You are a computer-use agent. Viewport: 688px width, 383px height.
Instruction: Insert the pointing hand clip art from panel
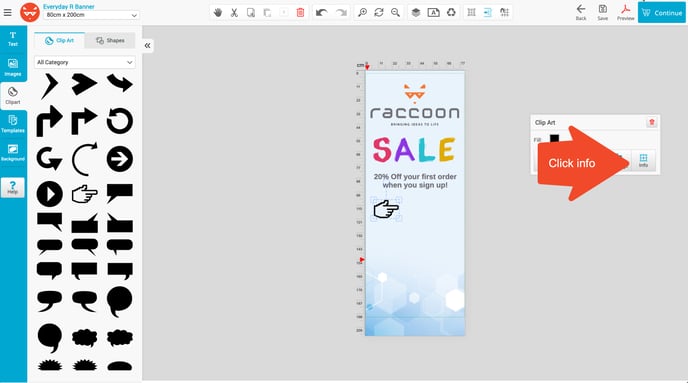point(84,194)
